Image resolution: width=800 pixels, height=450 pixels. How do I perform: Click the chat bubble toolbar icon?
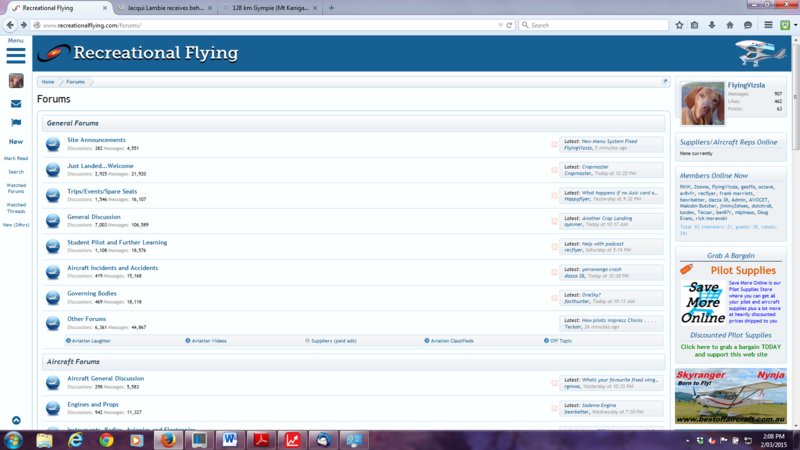[x=748, y=25]
